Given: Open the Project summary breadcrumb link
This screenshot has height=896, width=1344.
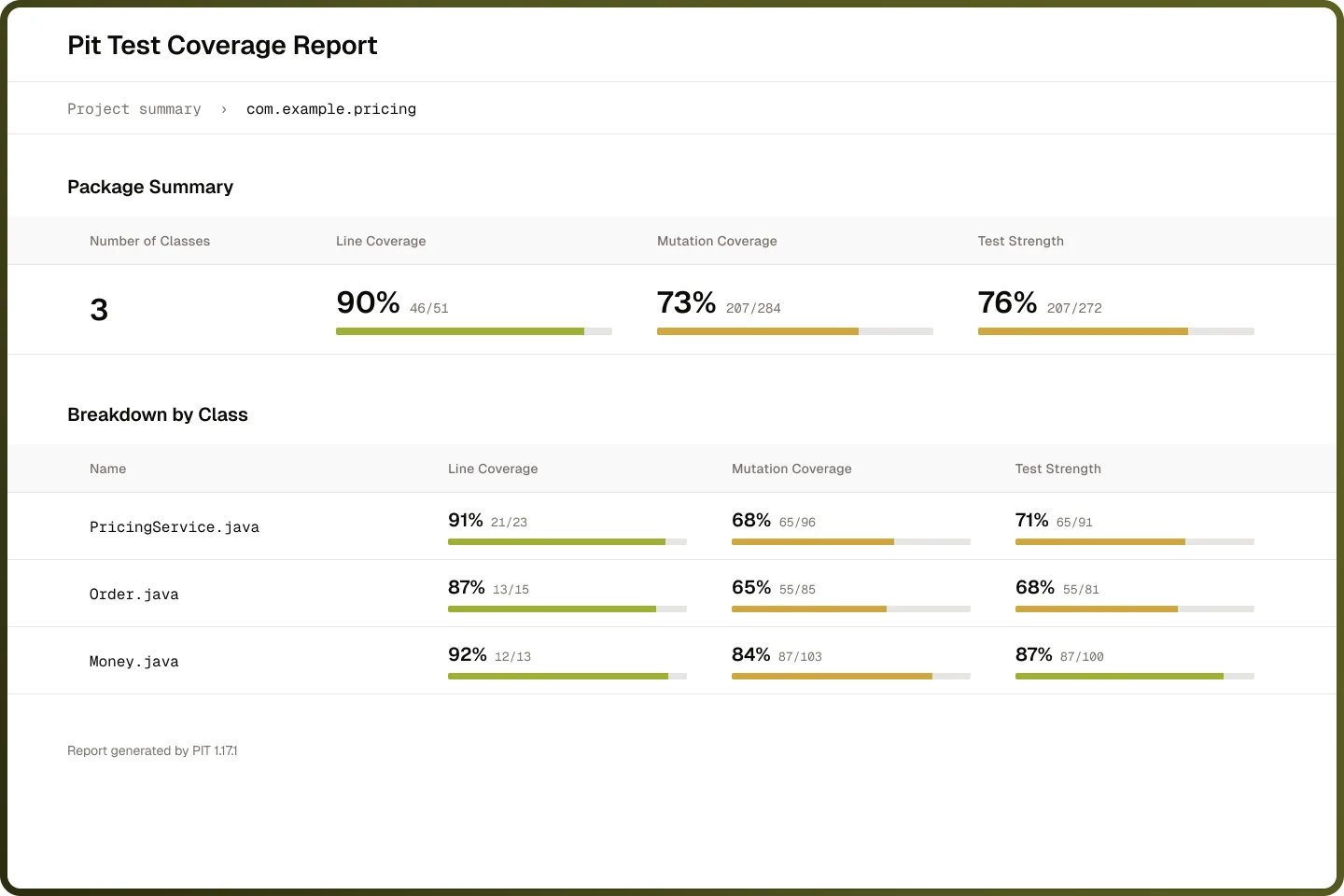Looking at the screenshot, I should 134,109.
